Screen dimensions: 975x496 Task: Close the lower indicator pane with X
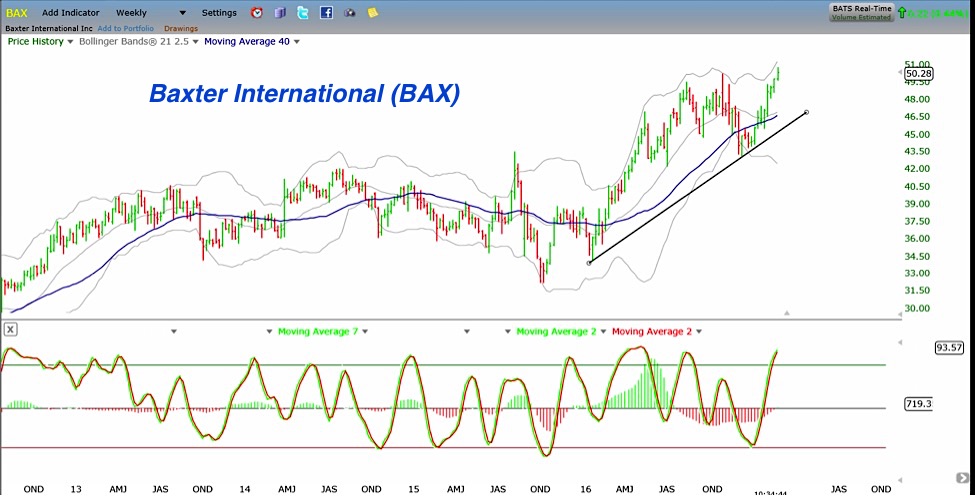[10, 330]
